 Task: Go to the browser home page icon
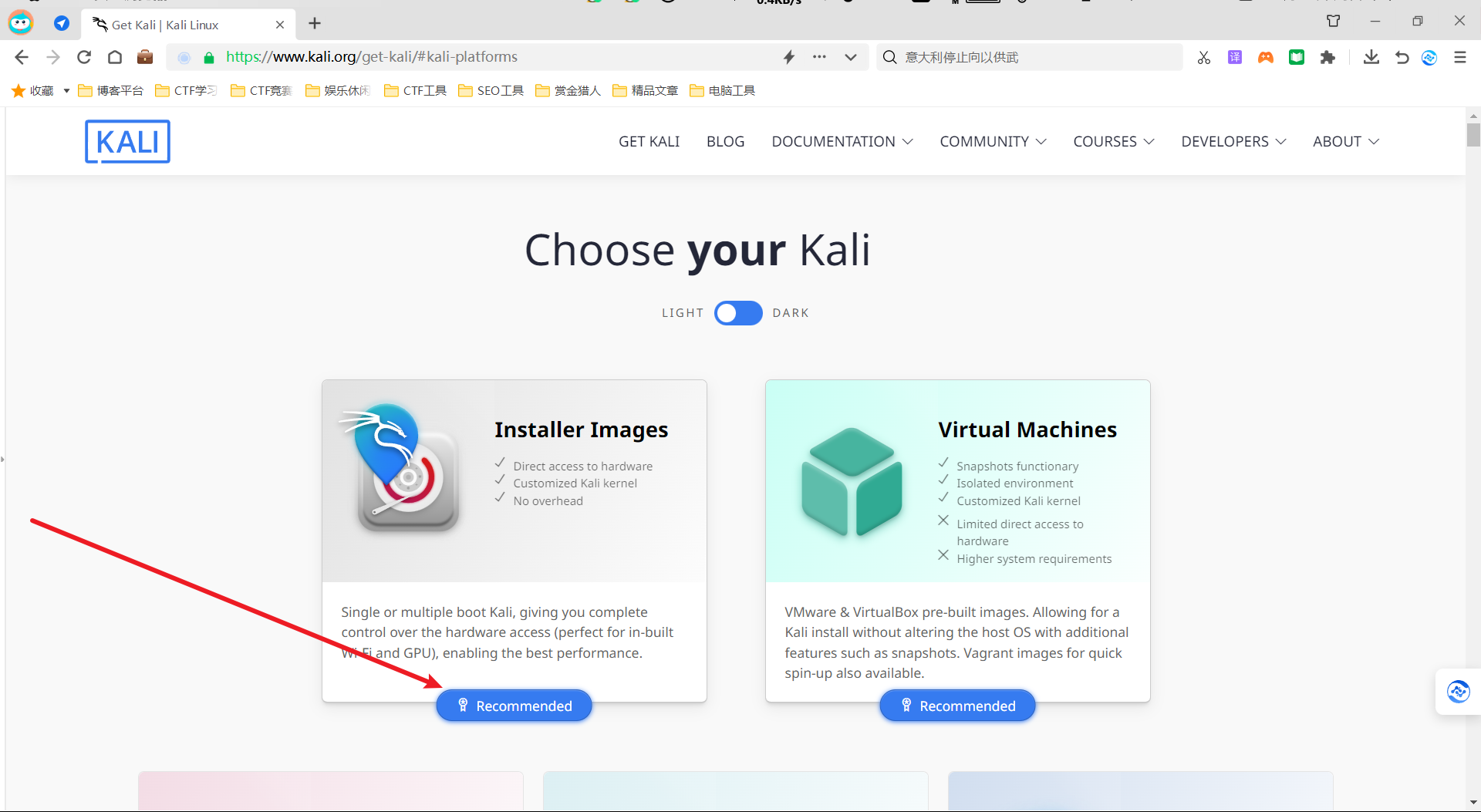[115, 57]
